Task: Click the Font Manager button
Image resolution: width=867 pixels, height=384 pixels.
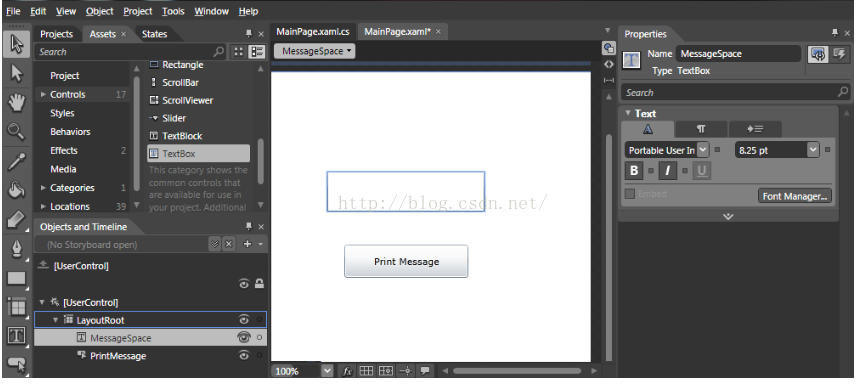Action: pos(795,196)
